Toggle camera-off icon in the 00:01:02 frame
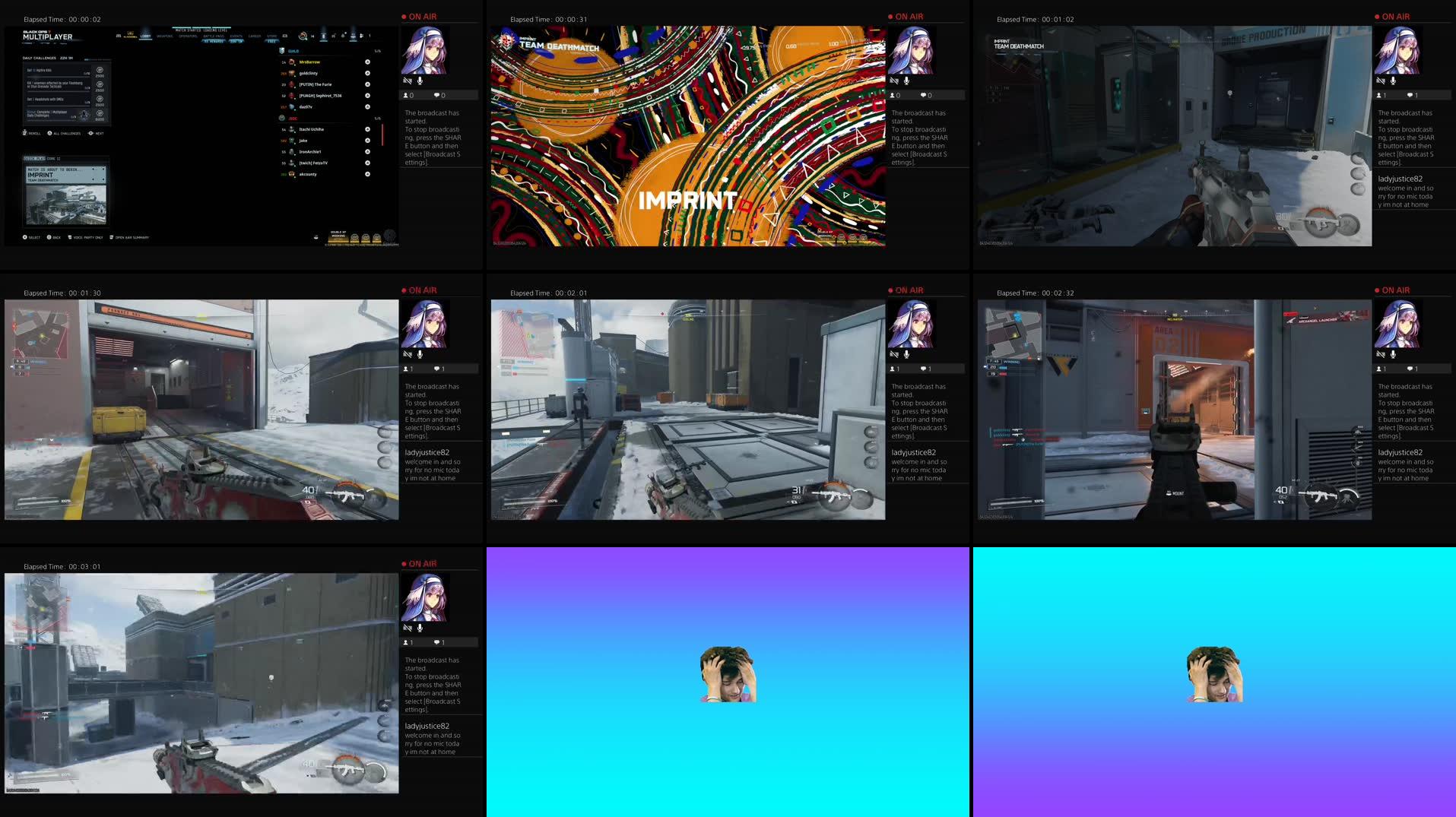This screenshot has height=817, width=1456. point(1381,81)
